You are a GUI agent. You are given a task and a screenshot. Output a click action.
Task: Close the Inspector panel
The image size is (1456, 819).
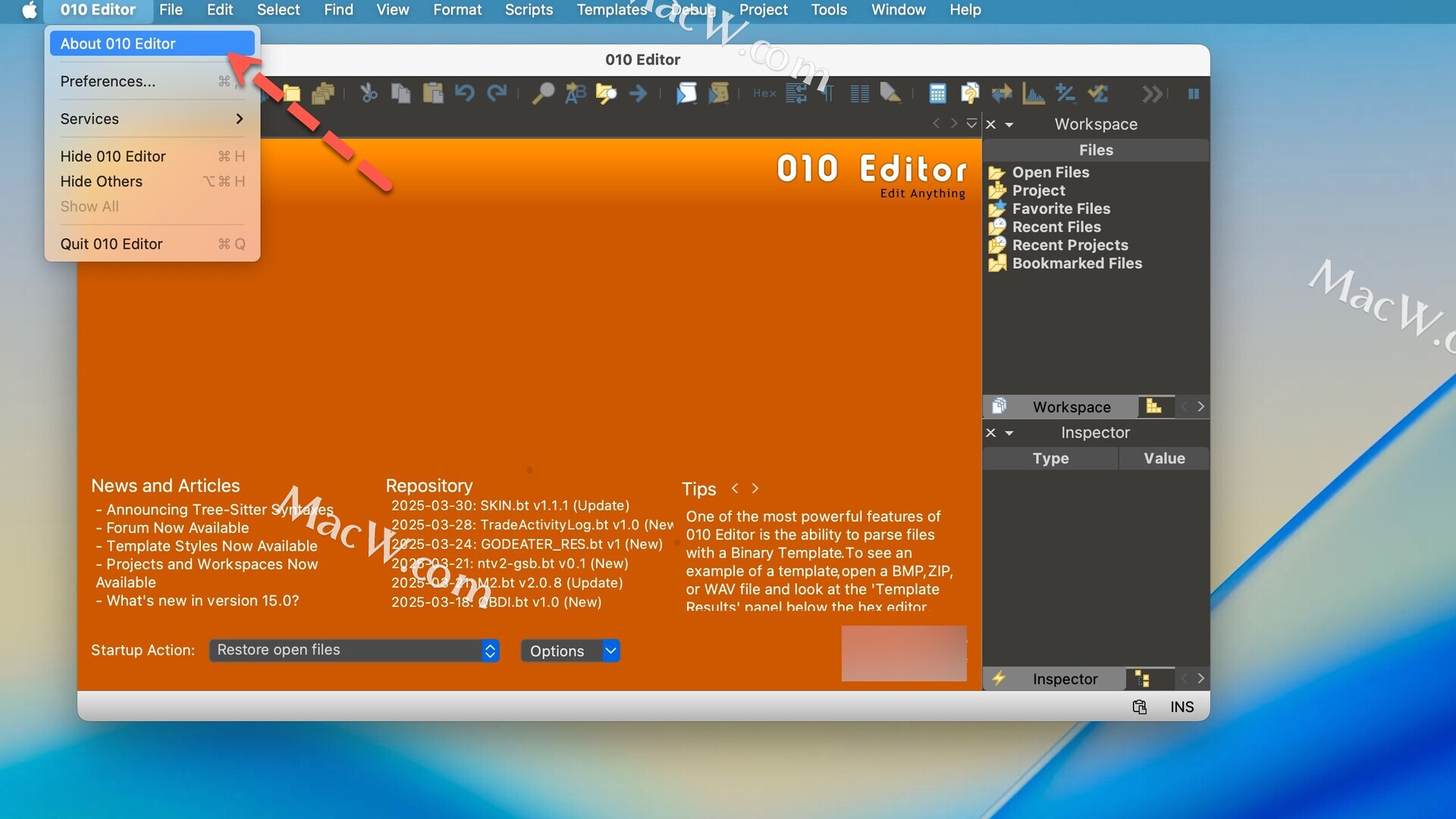pos(991,433)
